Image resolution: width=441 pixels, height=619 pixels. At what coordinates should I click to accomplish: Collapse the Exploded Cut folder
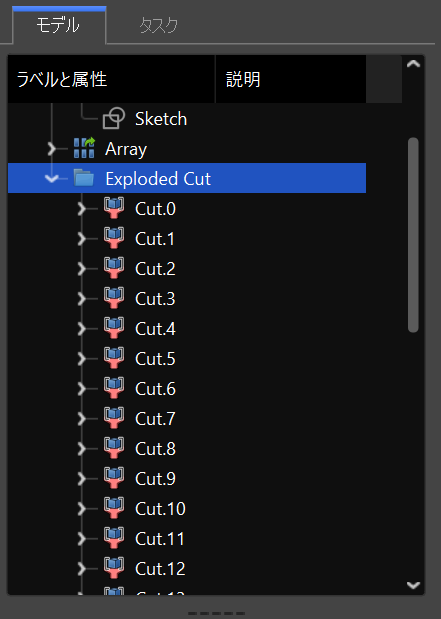[52, 178]
